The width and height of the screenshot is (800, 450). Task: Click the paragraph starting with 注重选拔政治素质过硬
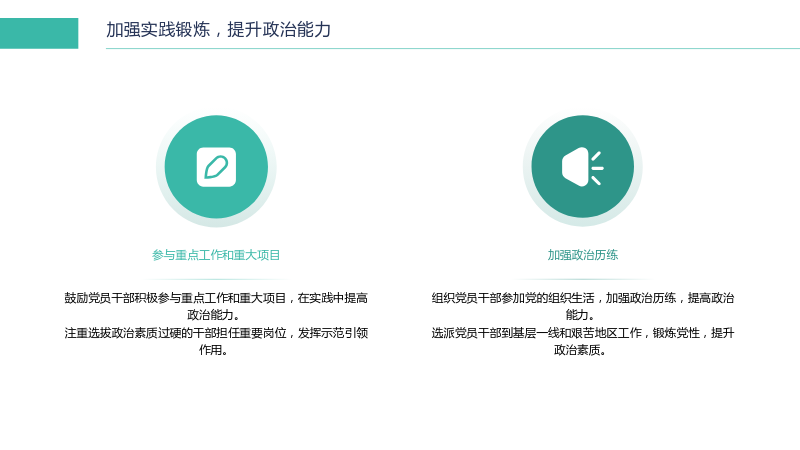click(216, 341)
